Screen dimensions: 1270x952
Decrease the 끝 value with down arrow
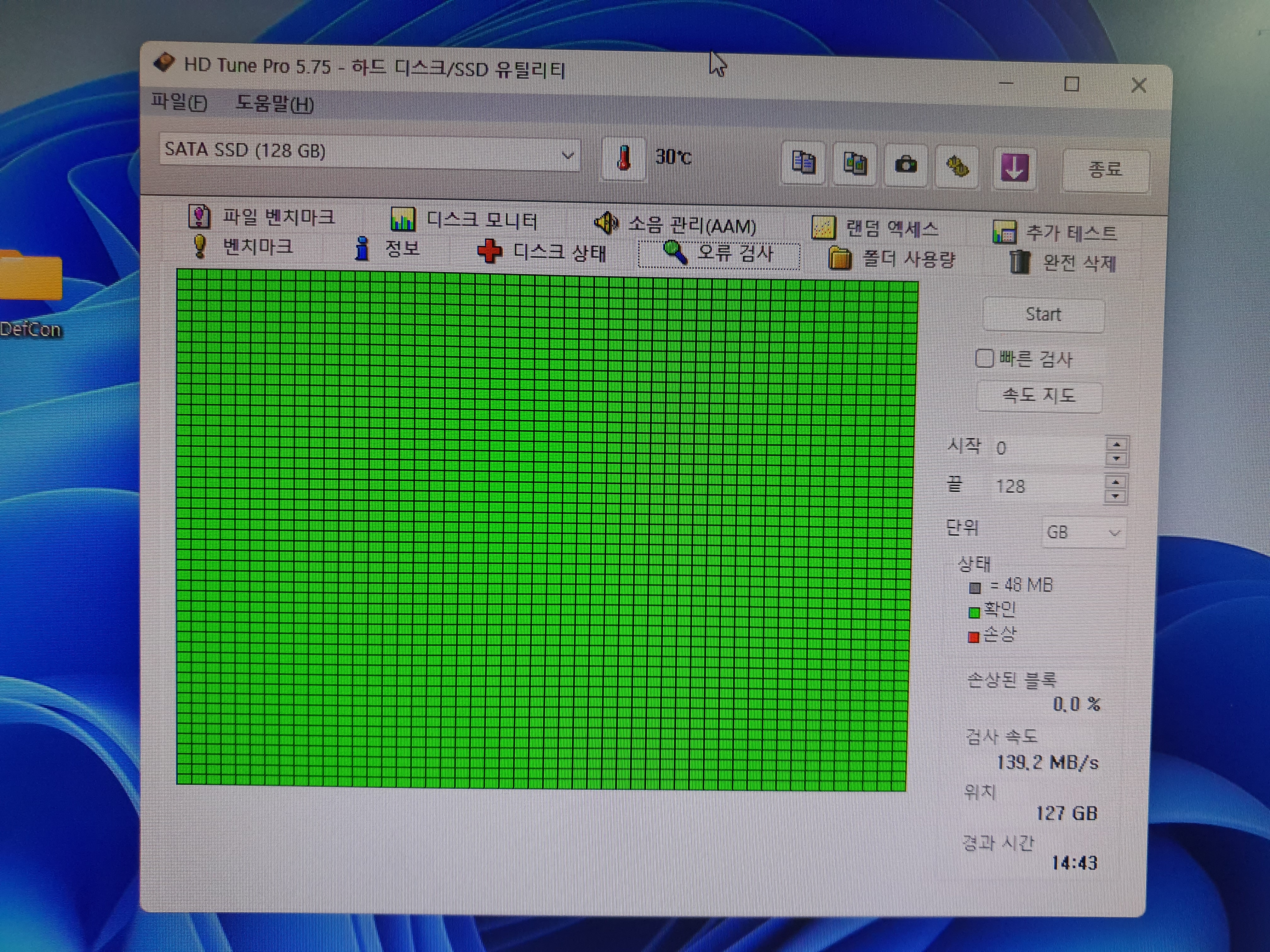[1115, 496]
